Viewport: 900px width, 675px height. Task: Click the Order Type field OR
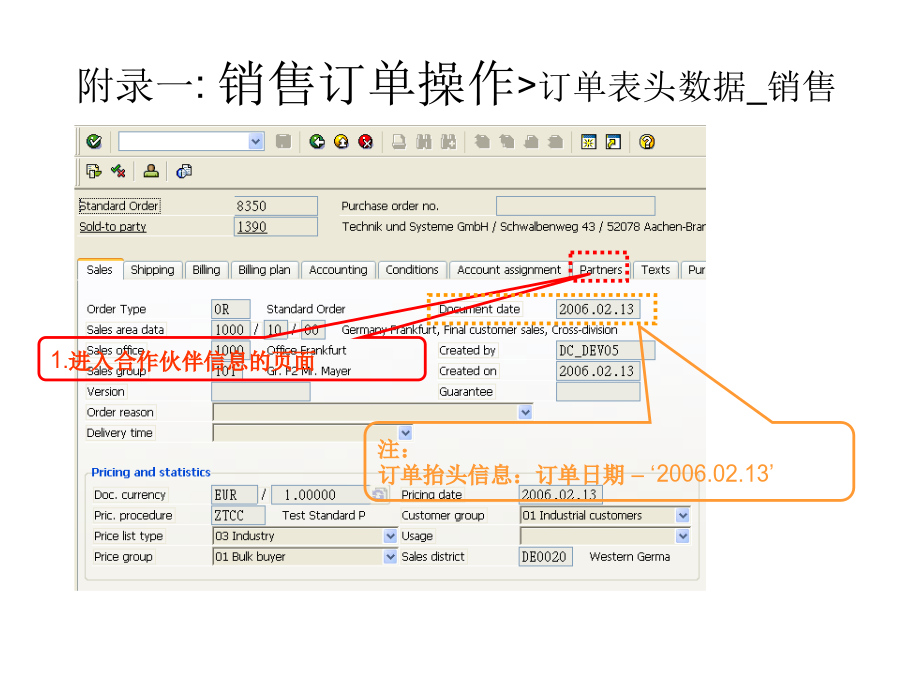coord(231,309)
